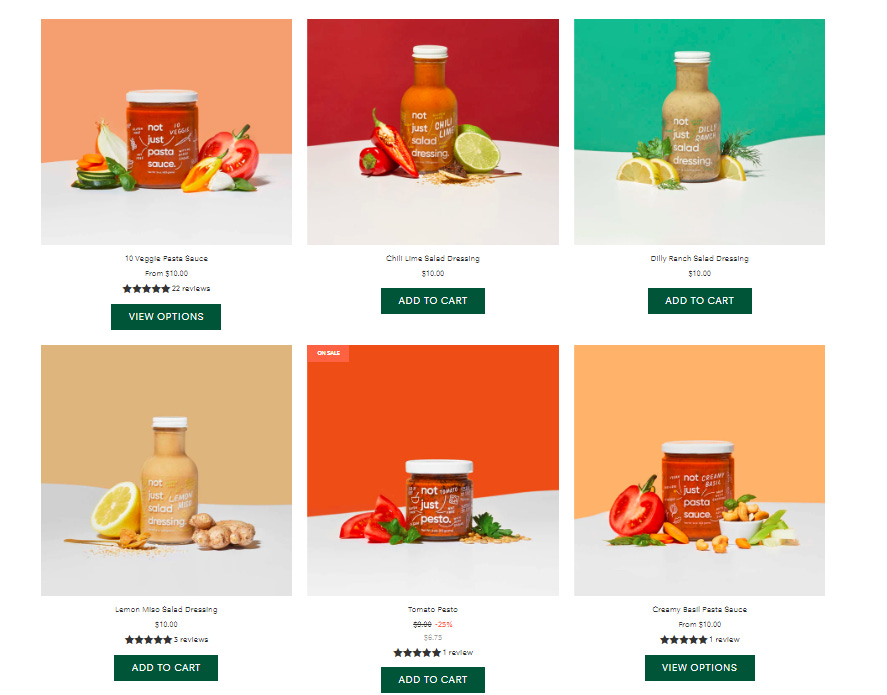
Task: Click the 22 reviews star rating
Action: point(166,289)
